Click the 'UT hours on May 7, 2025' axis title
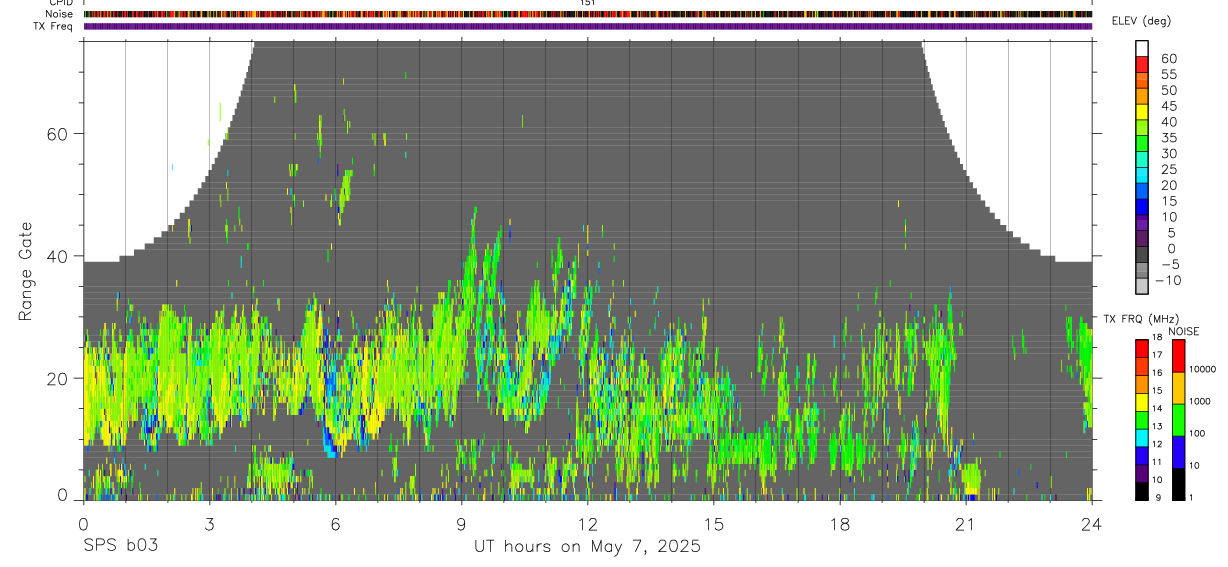 coord(587,547)
